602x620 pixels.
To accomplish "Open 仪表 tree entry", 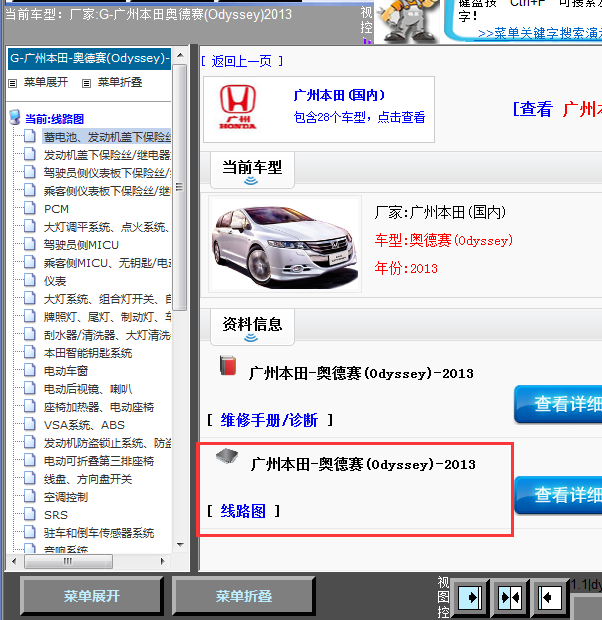I will (x=55, y=281).
